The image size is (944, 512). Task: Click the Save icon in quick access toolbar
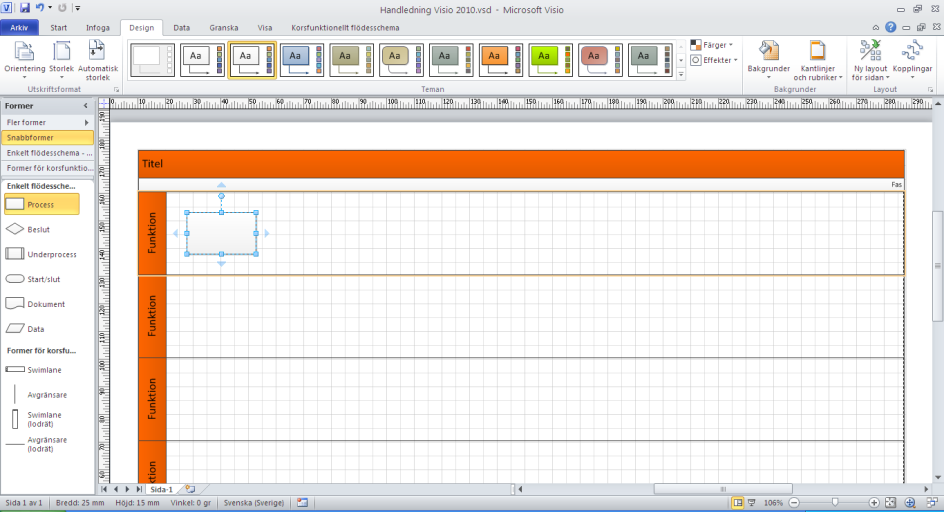coord(25,8)
